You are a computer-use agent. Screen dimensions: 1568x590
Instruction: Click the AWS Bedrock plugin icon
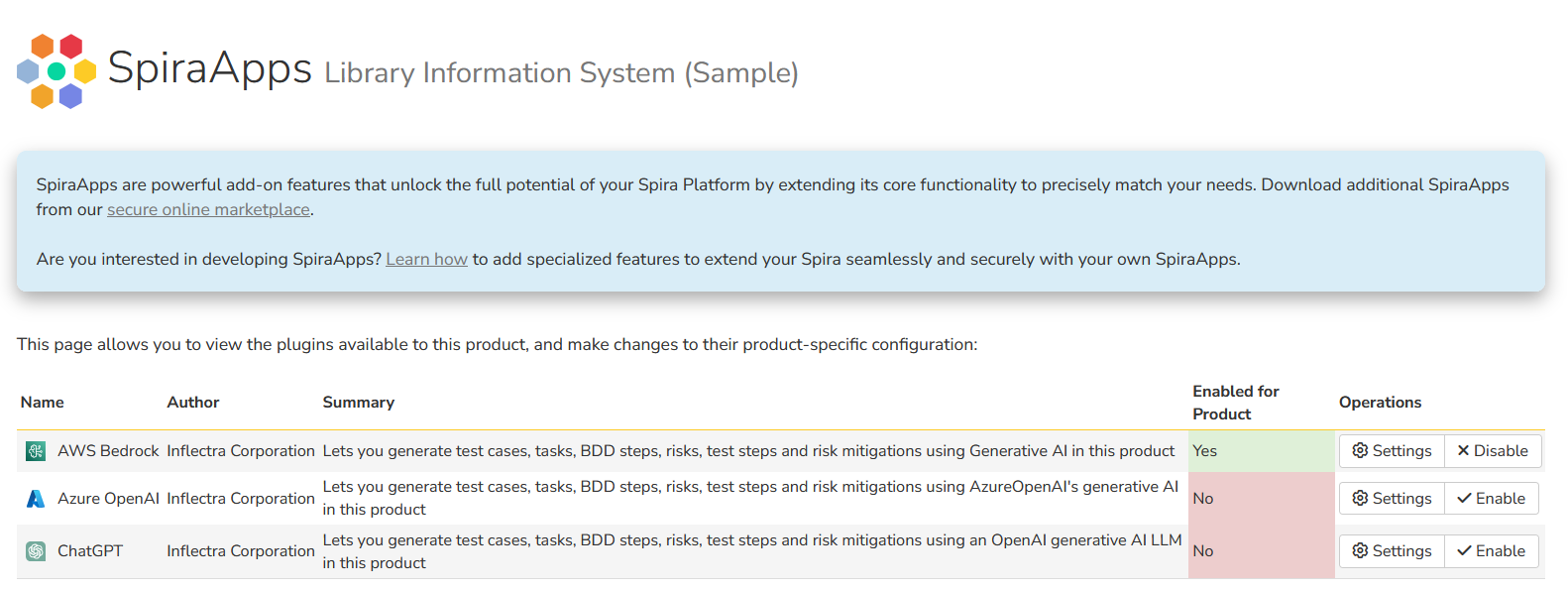pos(36,451)
